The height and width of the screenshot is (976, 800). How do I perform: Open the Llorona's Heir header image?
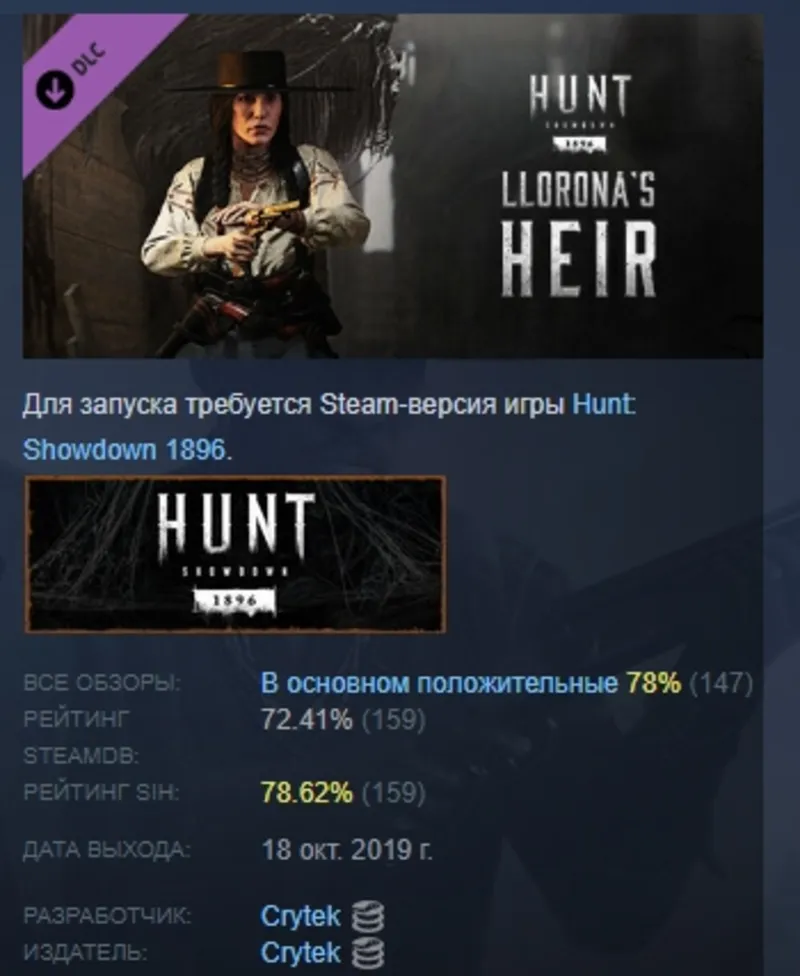(x=393, y=185)
